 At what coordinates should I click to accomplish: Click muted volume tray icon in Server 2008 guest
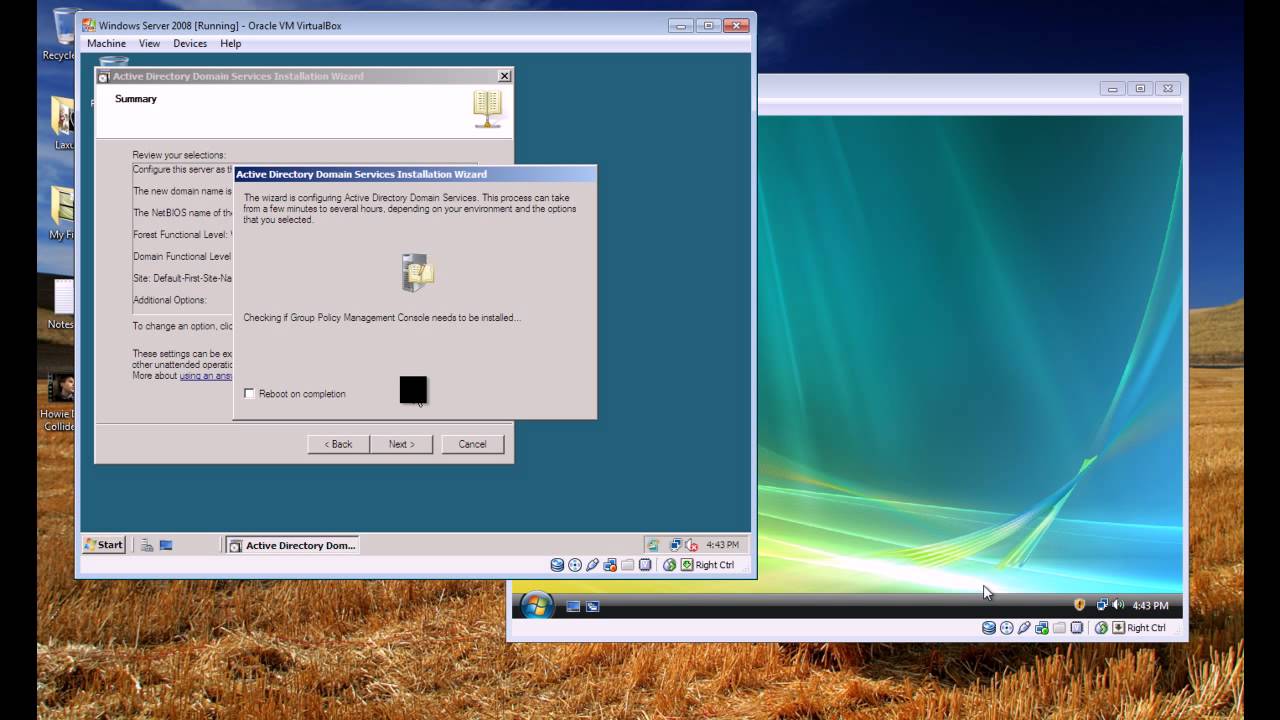[691, 545]
